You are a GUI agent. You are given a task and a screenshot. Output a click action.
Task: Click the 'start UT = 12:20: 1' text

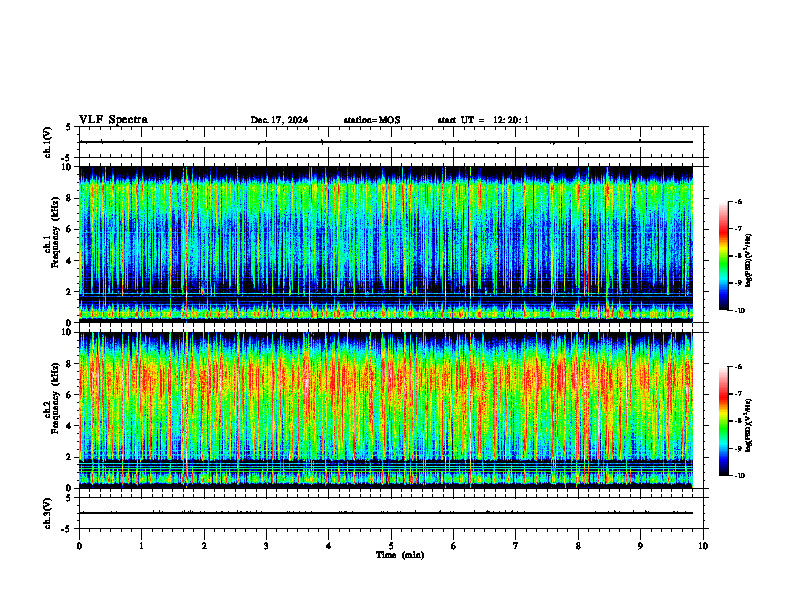tap(483, 120)
